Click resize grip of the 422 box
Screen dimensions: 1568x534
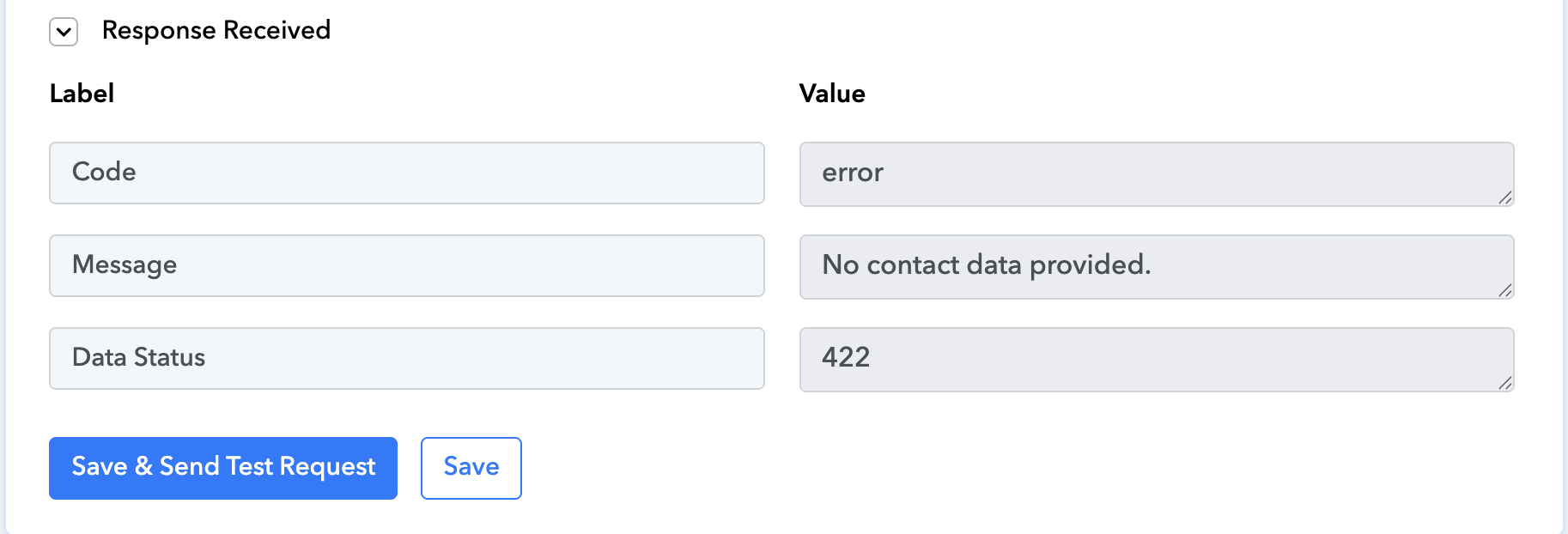[1504, 383]
